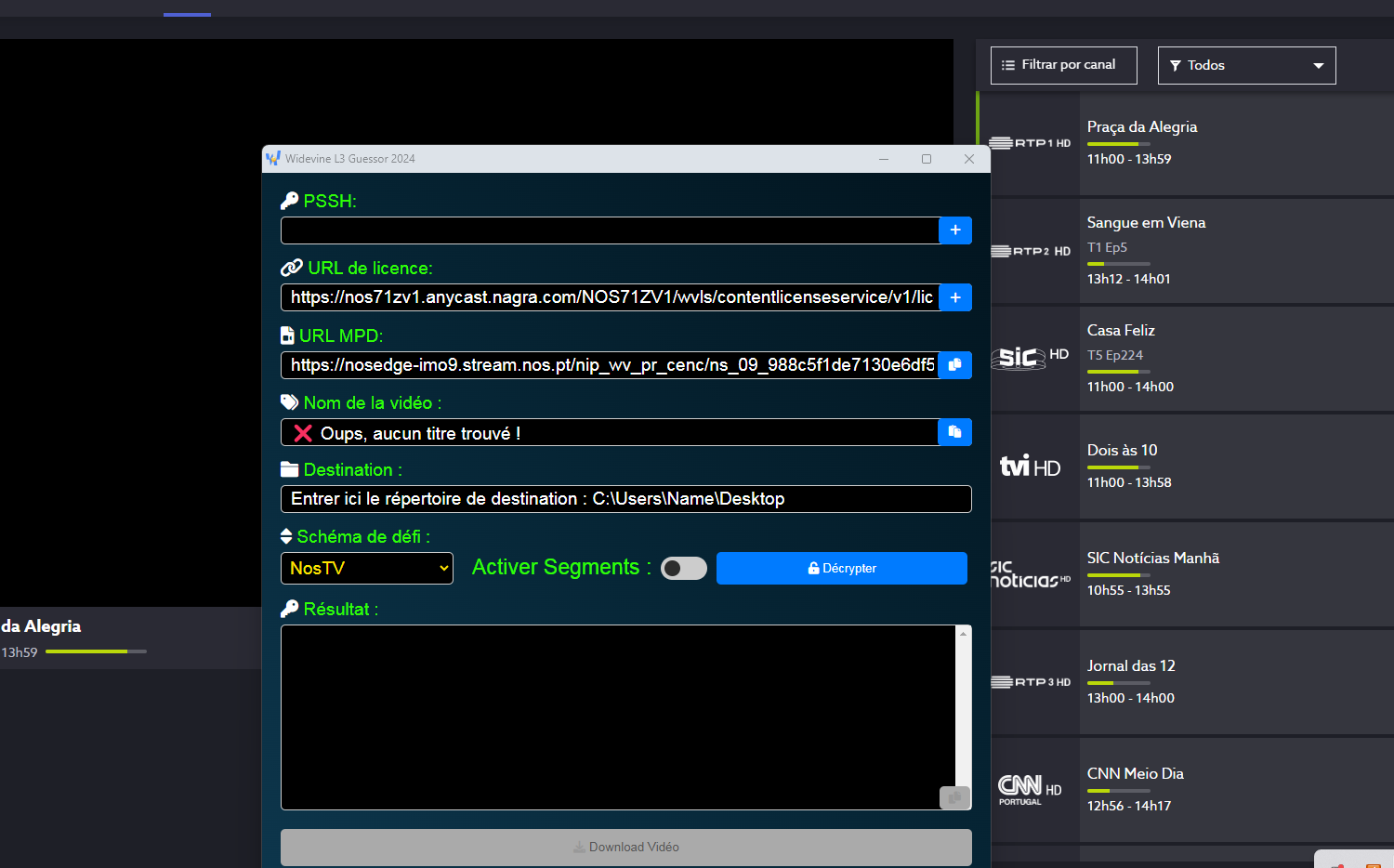1394x868 pixels.
Task: Click into the Destination directory field
Action: tap(626, 499)
